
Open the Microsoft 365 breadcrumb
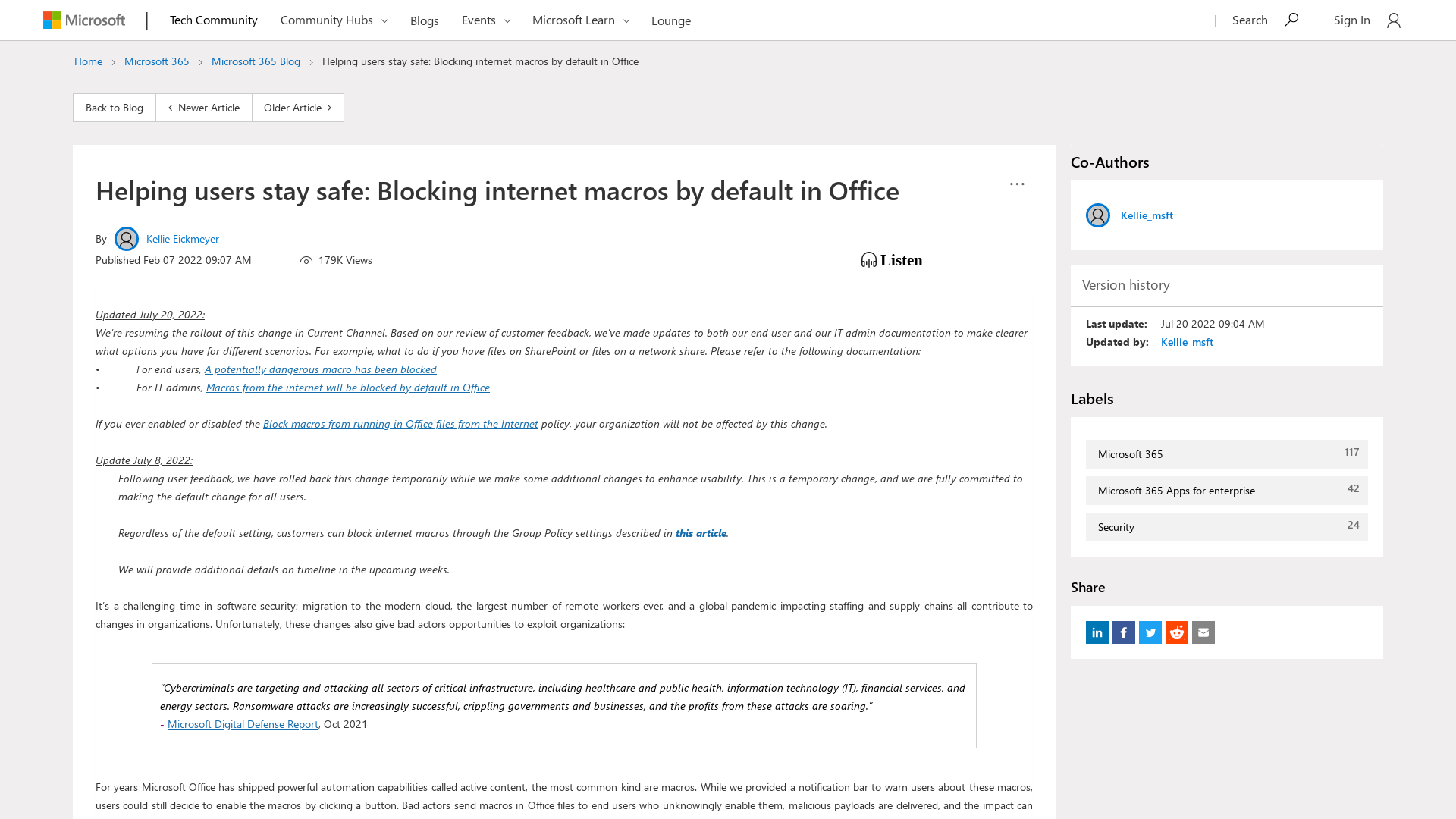[x=157, y=61]
